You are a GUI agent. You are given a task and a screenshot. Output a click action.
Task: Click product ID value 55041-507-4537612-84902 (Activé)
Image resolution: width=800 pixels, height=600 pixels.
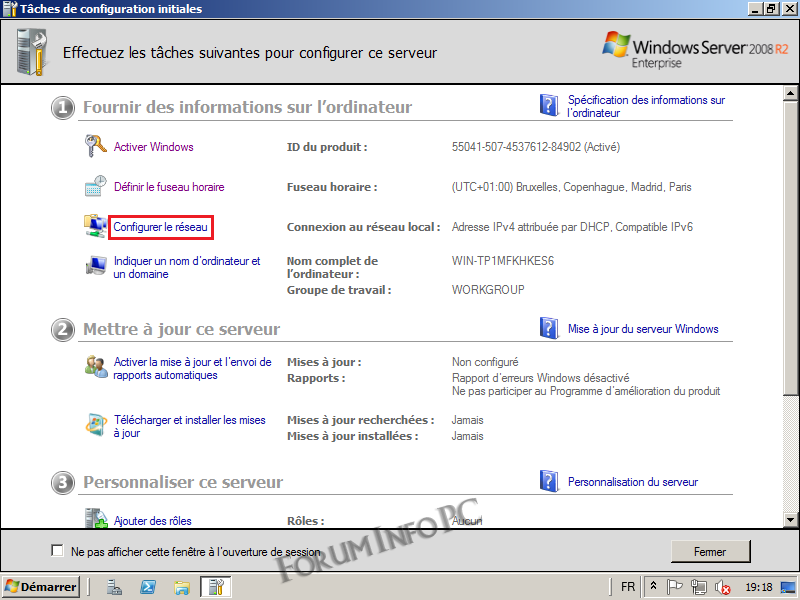(536, 147)
